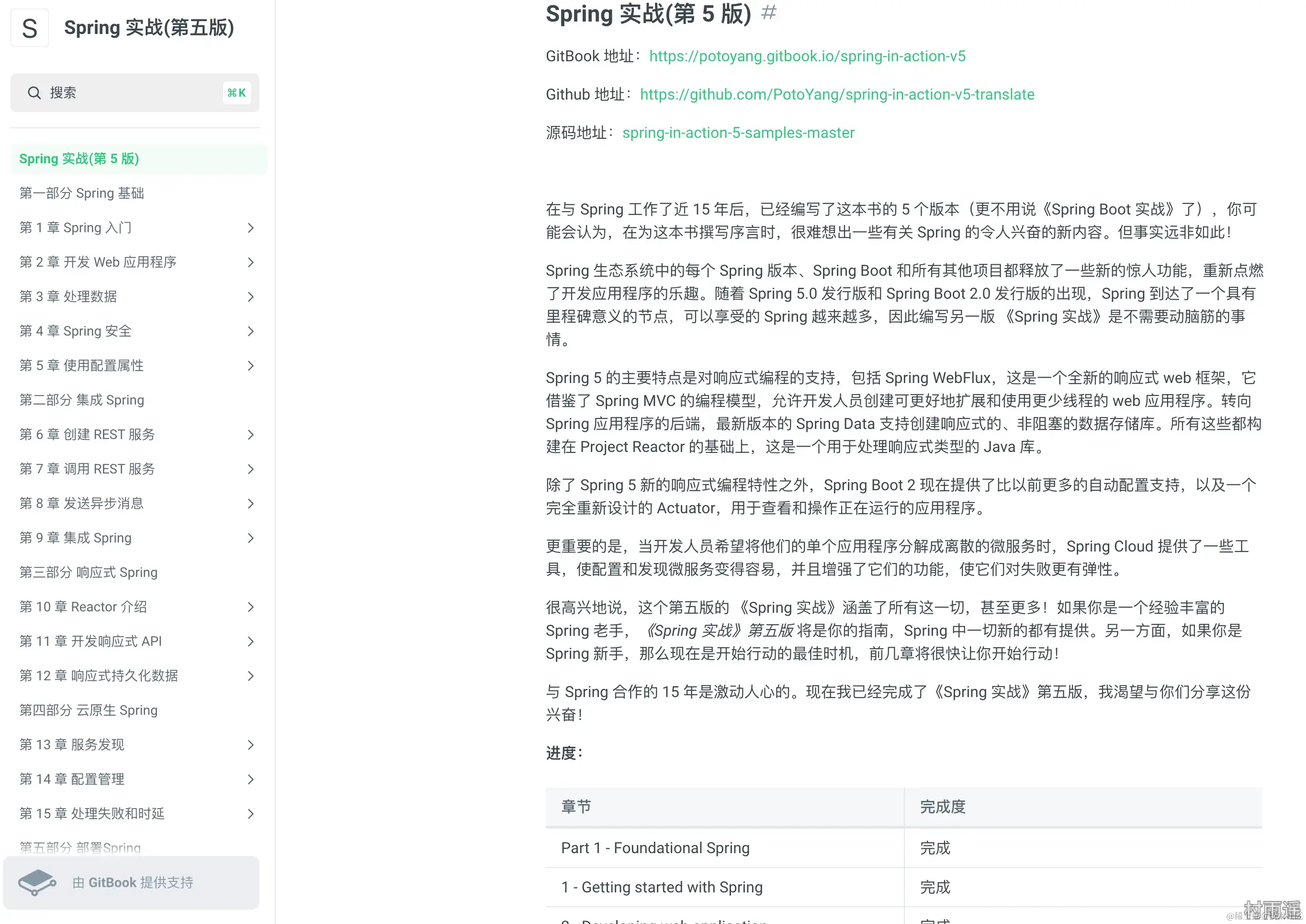Expand 第 13 章 服务发现 chevron
1306x924 pixels.
[250, 745]
